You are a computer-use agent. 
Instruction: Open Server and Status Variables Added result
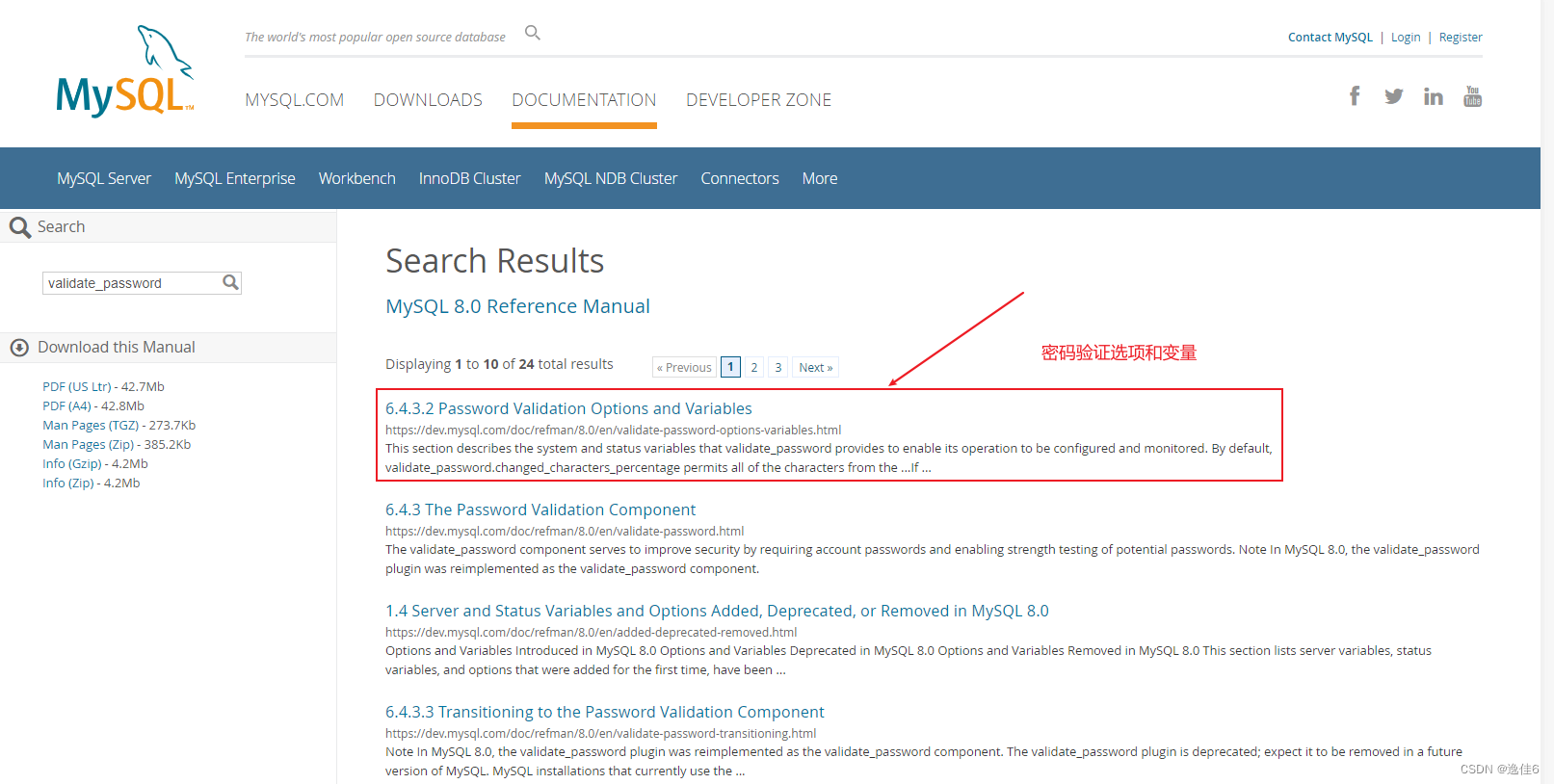(717, 611)
